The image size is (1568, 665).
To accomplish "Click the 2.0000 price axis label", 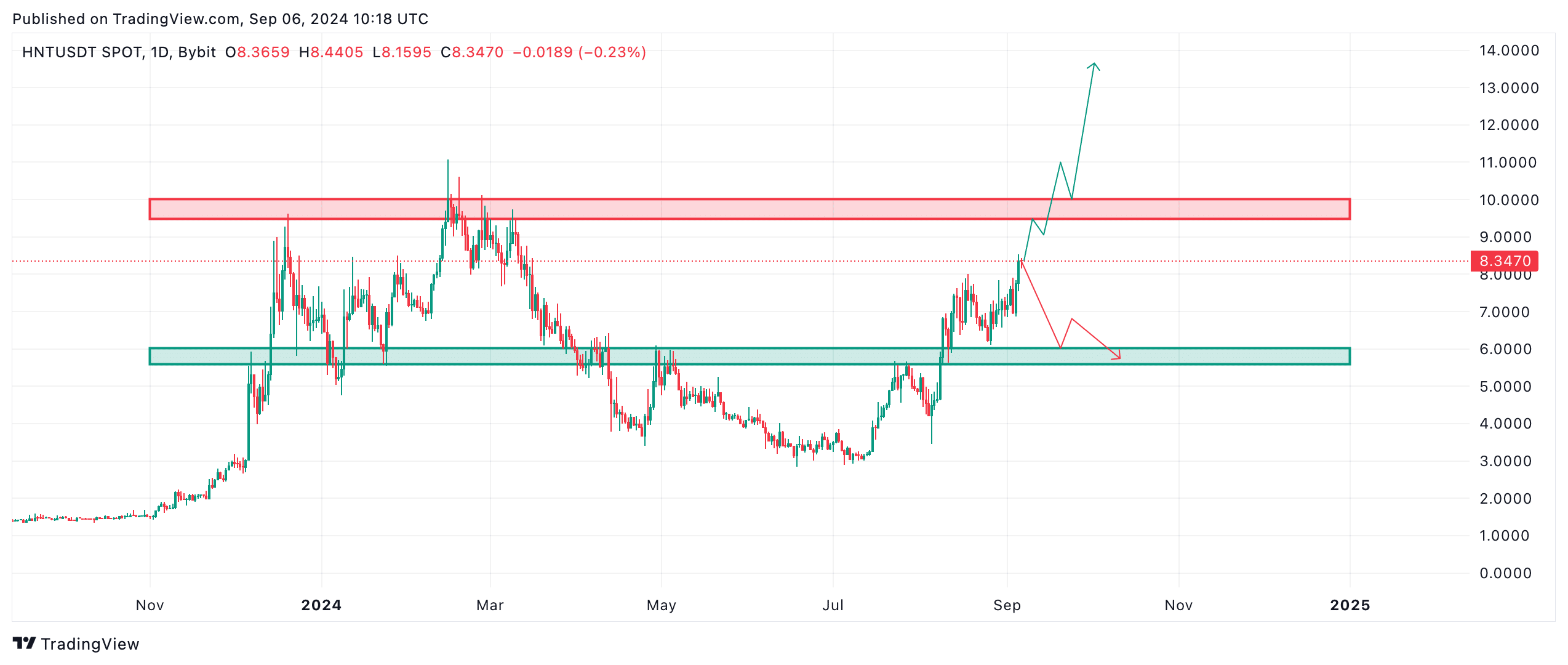I will click(1505, 499).
